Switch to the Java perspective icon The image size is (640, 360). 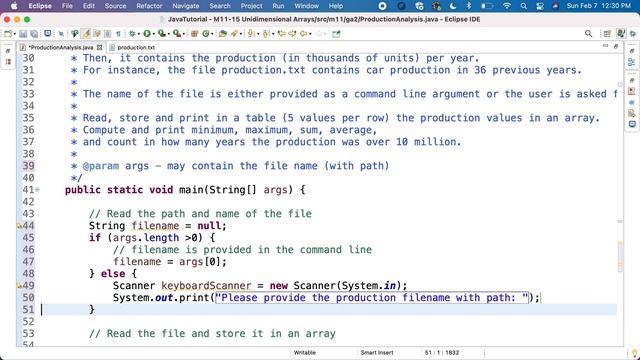point(621,34)
